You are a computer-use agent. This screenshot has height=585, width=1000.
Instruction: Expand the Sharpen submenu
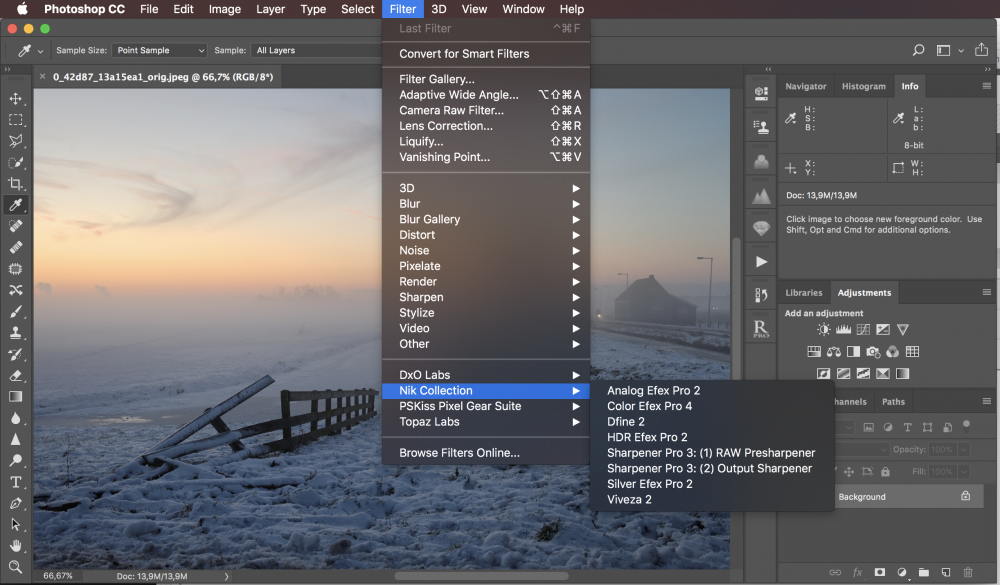[486, 297]
